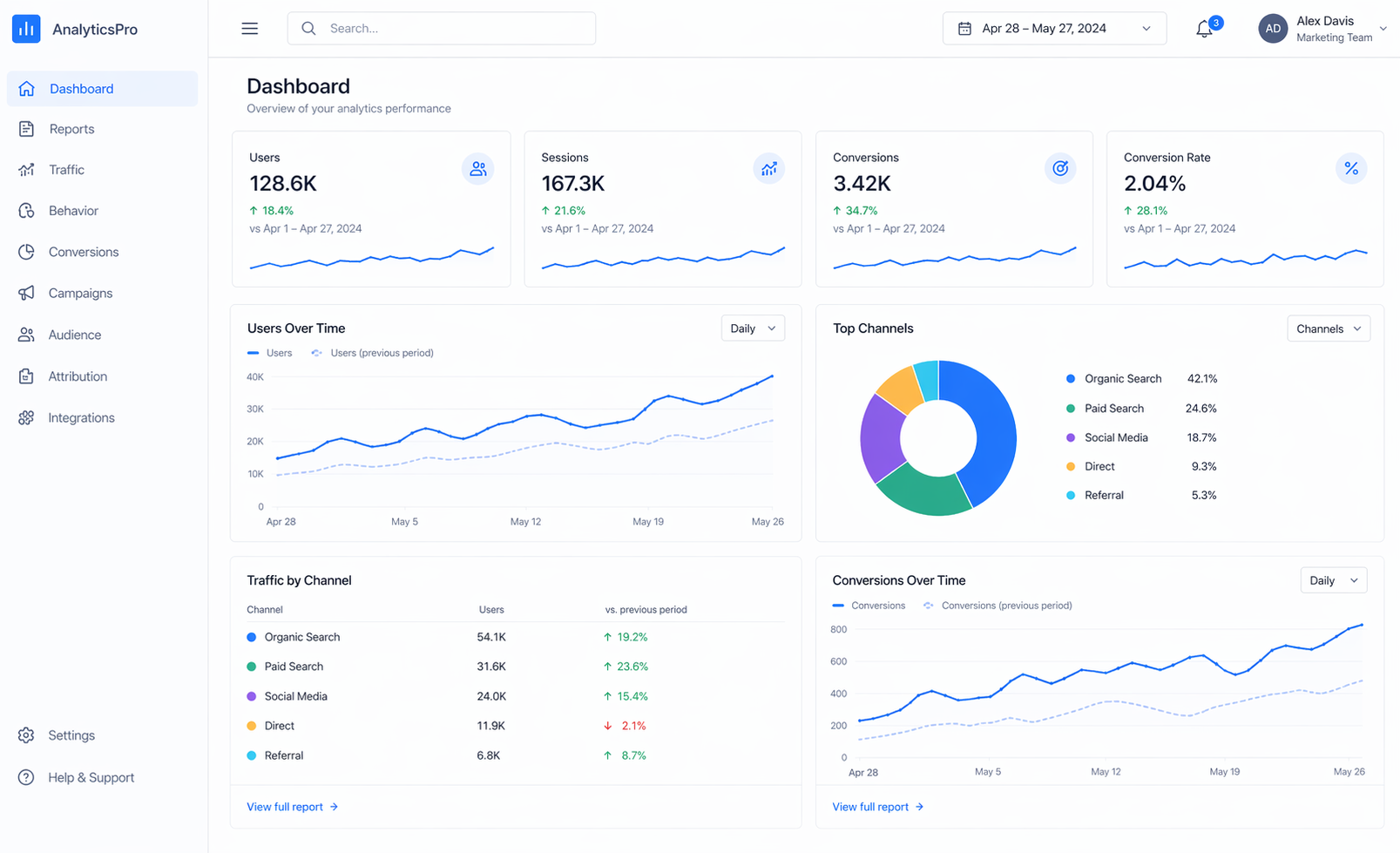Click the Dashboard home icon

pos(27,89)
